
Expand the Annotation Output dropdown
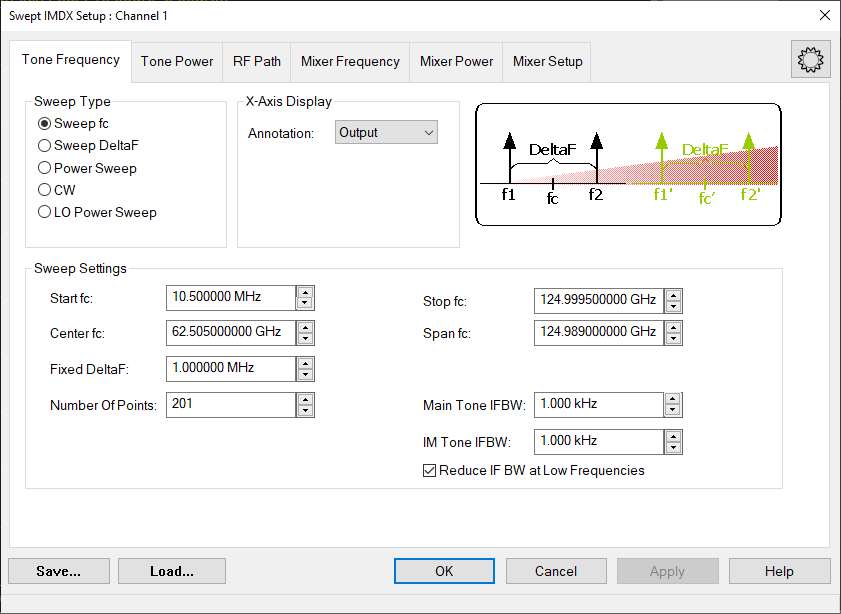(x=386, y=132)
